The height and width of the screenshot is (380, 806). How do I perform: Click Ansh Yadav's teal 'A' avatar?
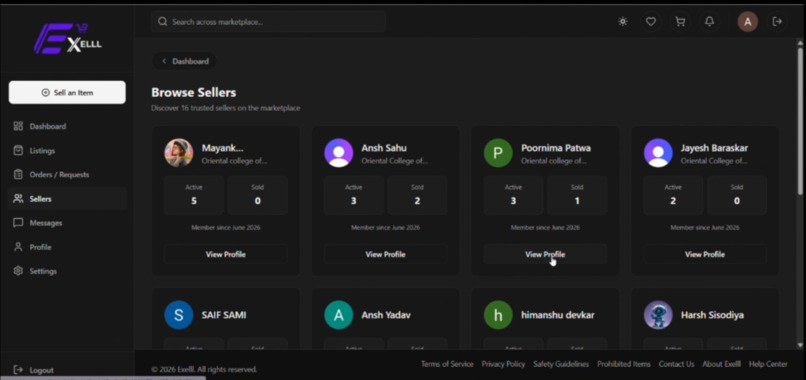(x=339, y=315)
